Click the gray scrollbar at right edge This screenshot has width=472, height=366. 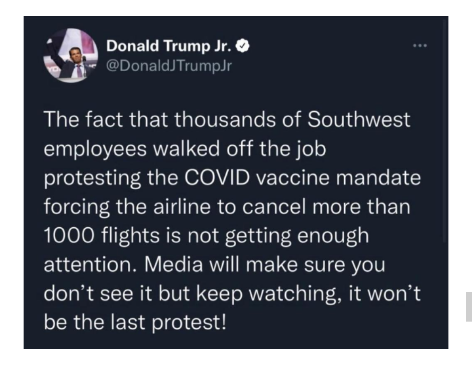coord(469,307)
